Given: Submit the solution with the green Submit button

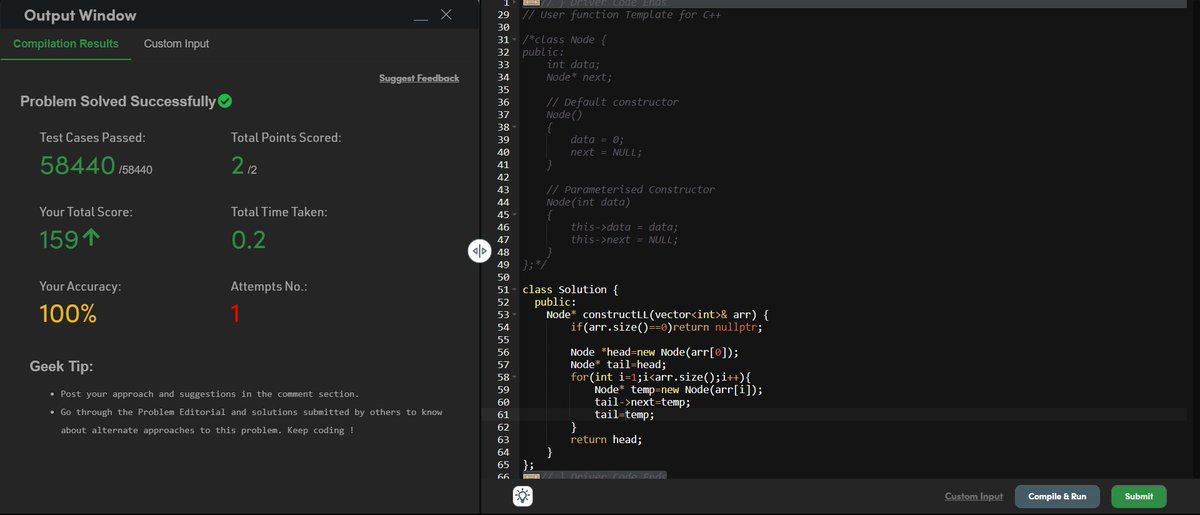Looking at the screenshot, I should pyautogui.click(x=1138, y=496).
